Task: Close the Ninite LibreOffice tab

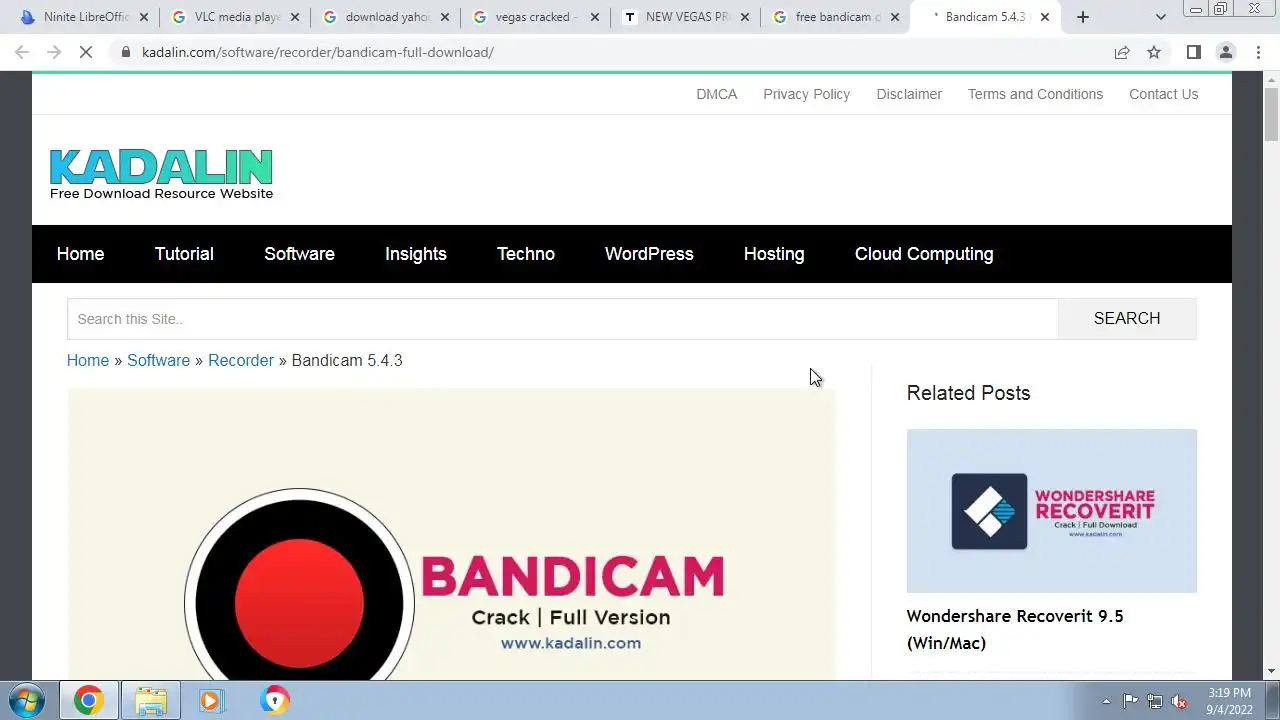Action: (143, 17)
